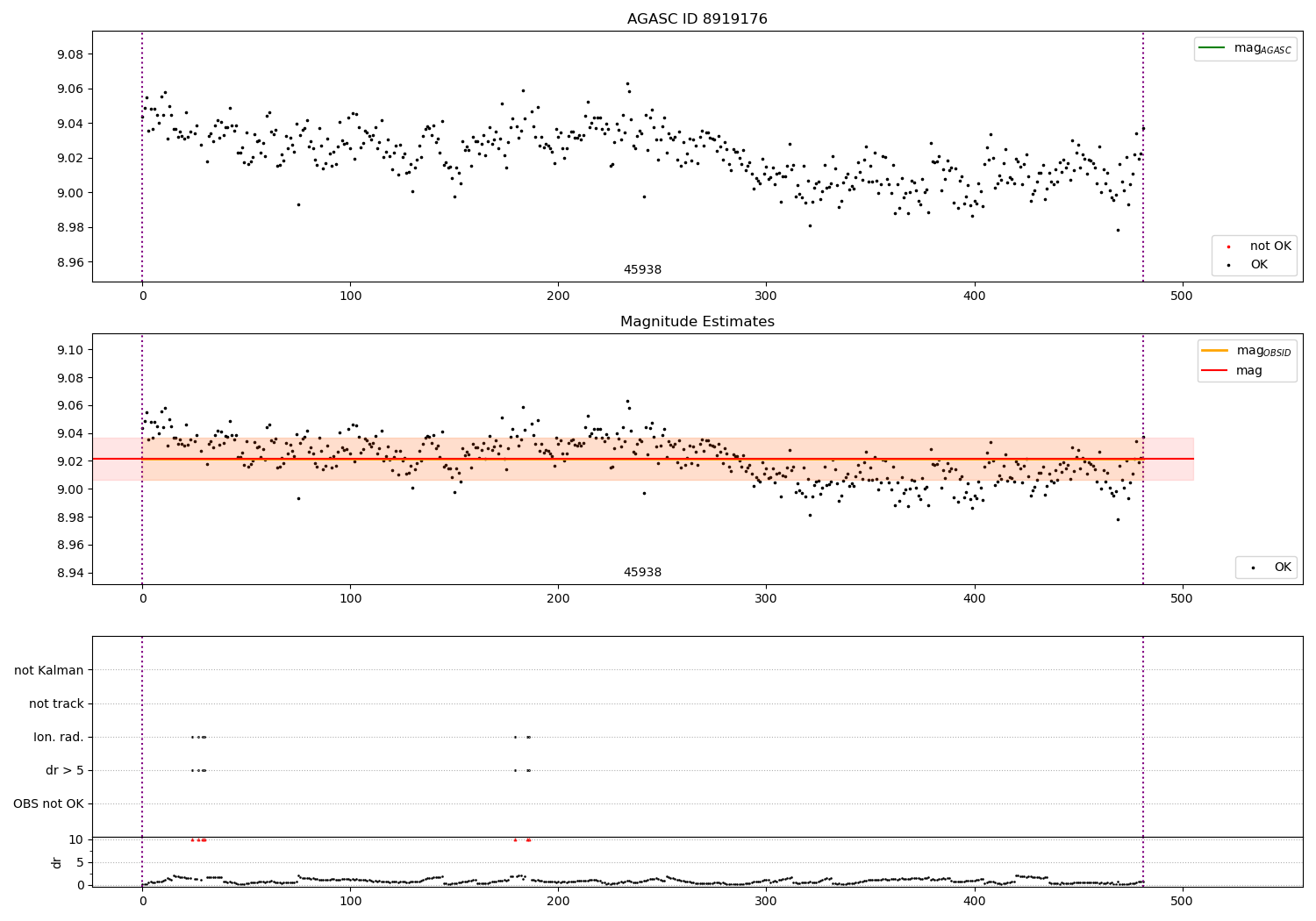Click the "9.10" y-axis tick label

tap(69, 350)
